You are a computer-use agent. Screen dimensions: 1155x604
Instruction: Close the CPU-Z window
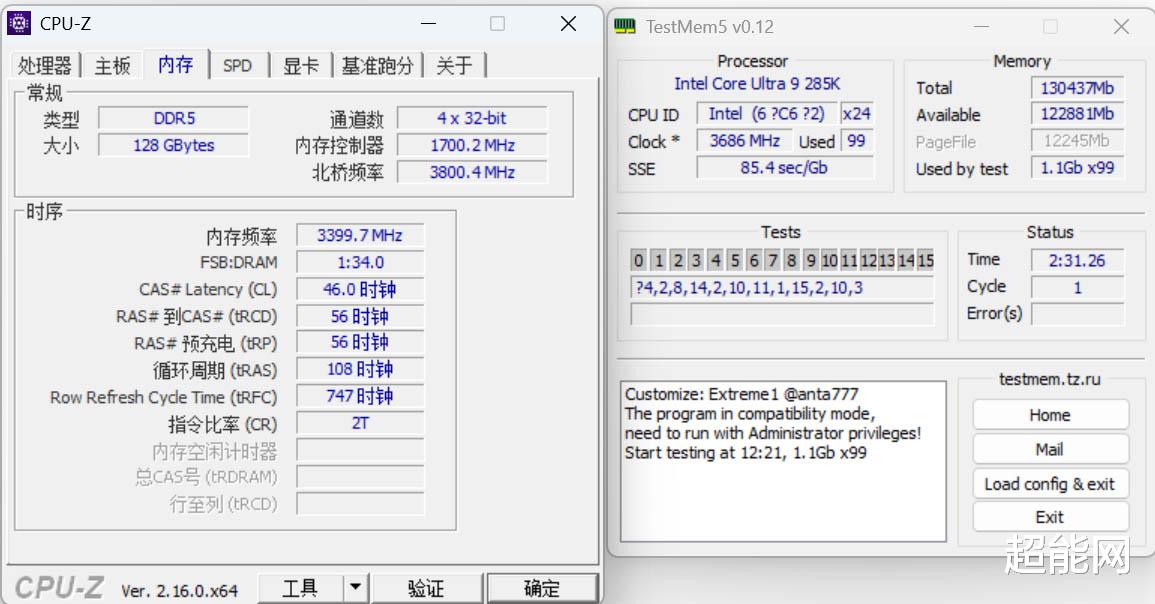pyautogui.click(x=568, y=24)
